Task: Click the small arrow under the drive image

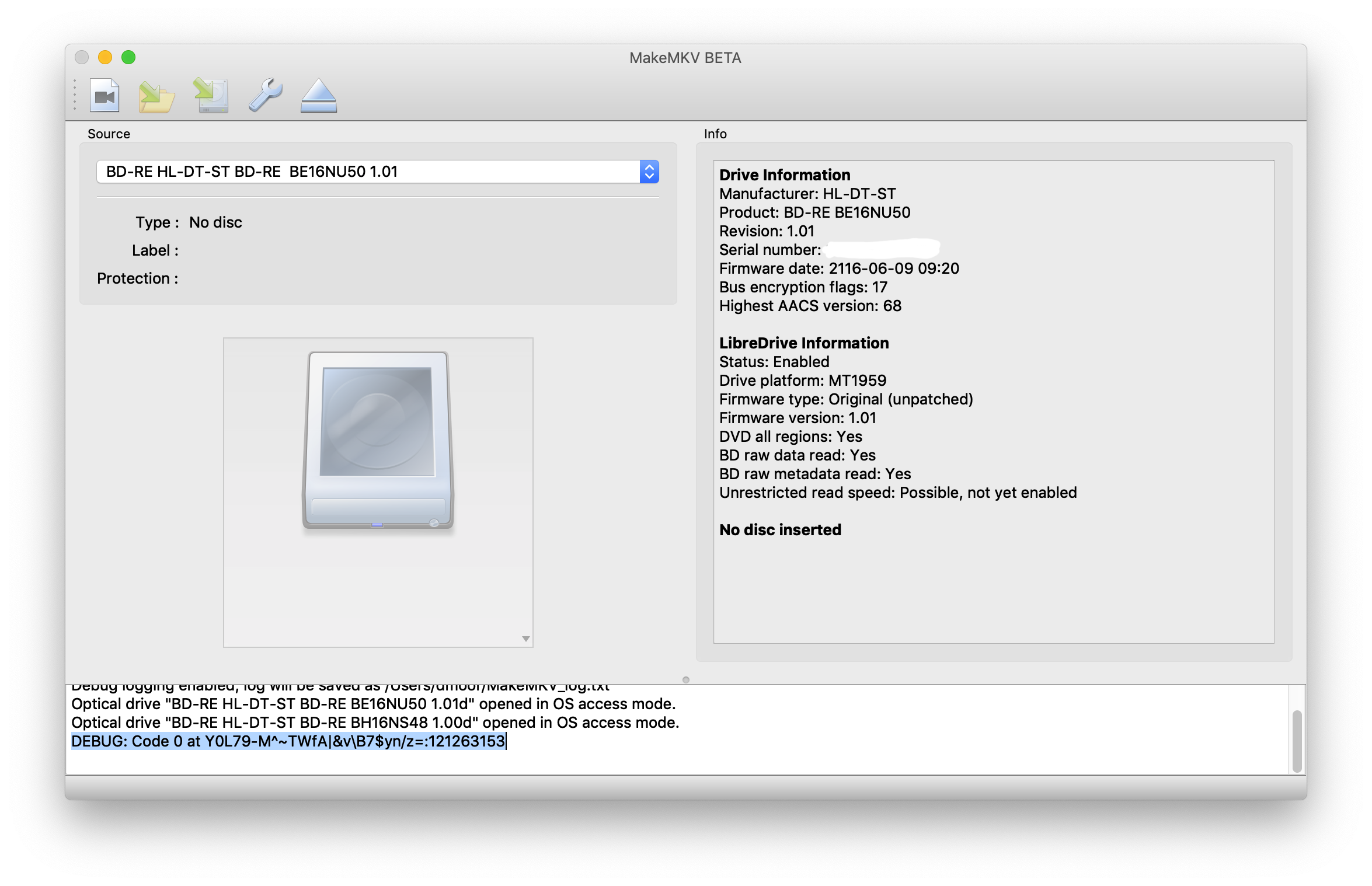Action: [x=526, y=639]
